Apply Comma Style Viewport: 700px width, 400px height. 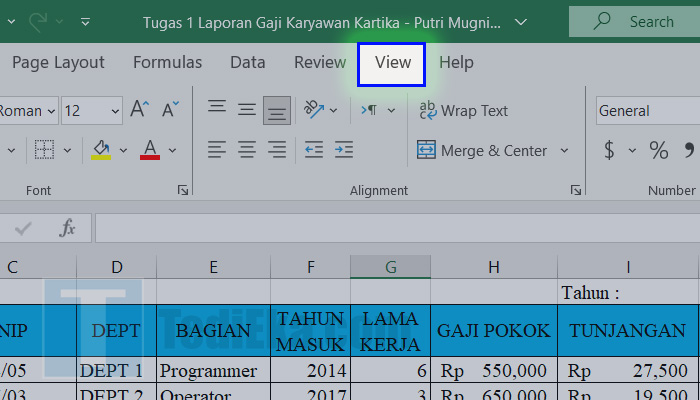(689, 150)
